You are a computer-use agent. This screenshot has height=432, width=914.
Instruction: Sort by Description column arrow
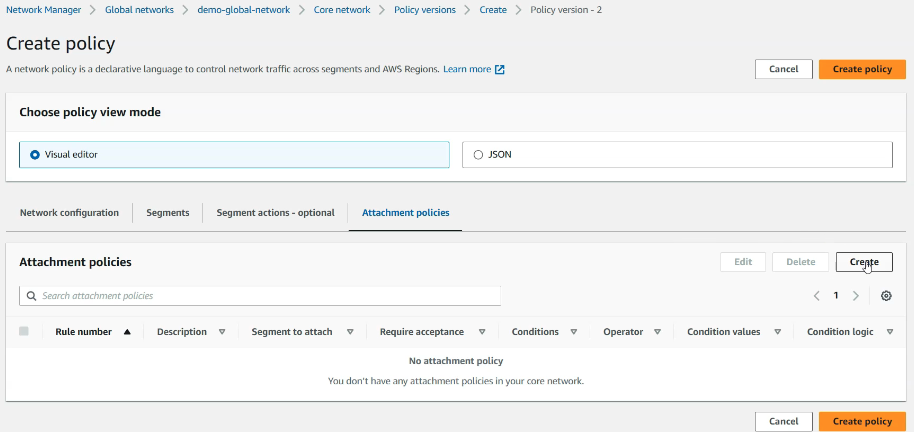222,332
